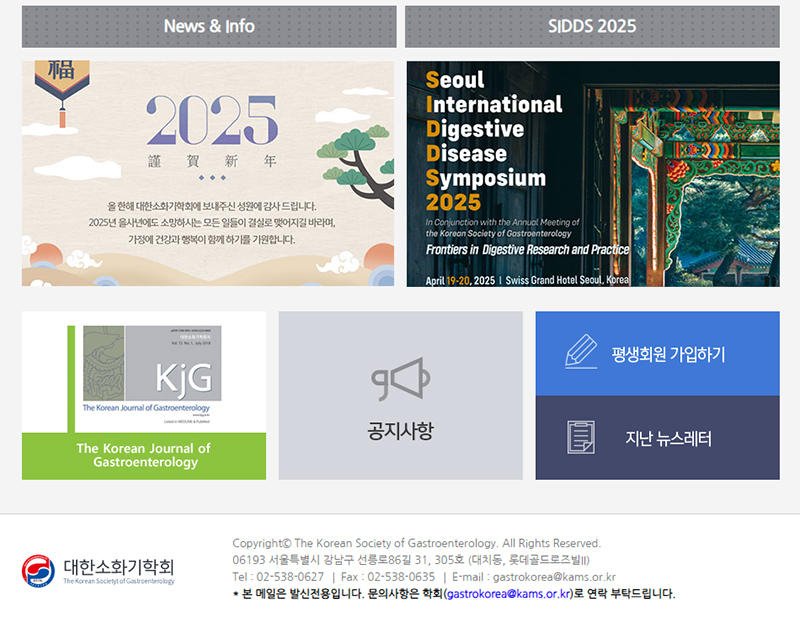
Task: Select the 06193 서울특별시 강남구 address line
Action: [x=411, y=560]
